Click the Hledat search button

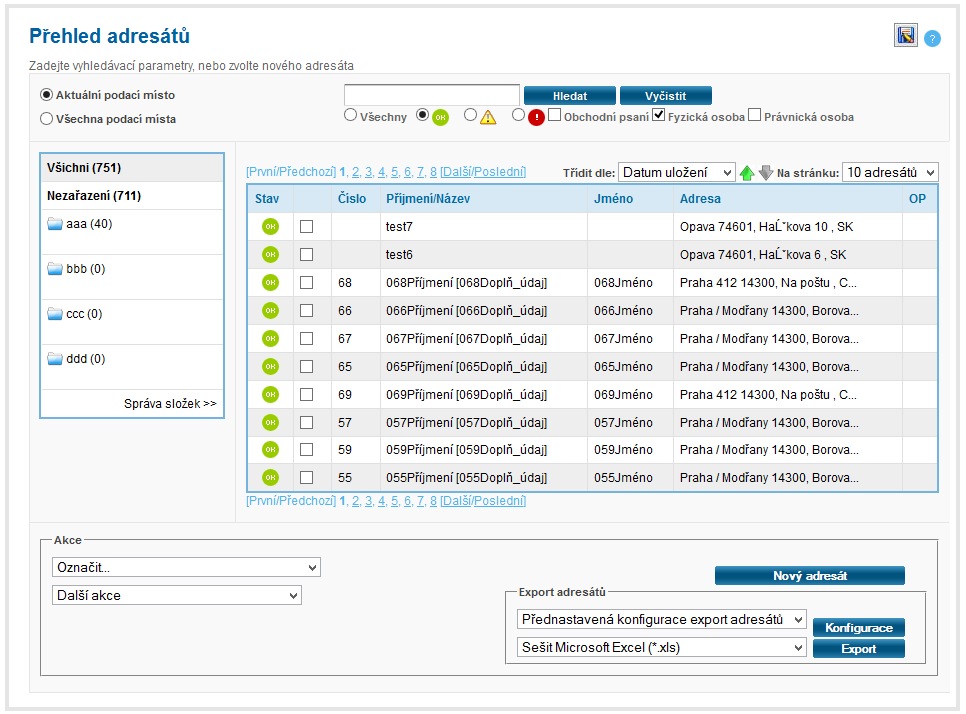[568, 96]
